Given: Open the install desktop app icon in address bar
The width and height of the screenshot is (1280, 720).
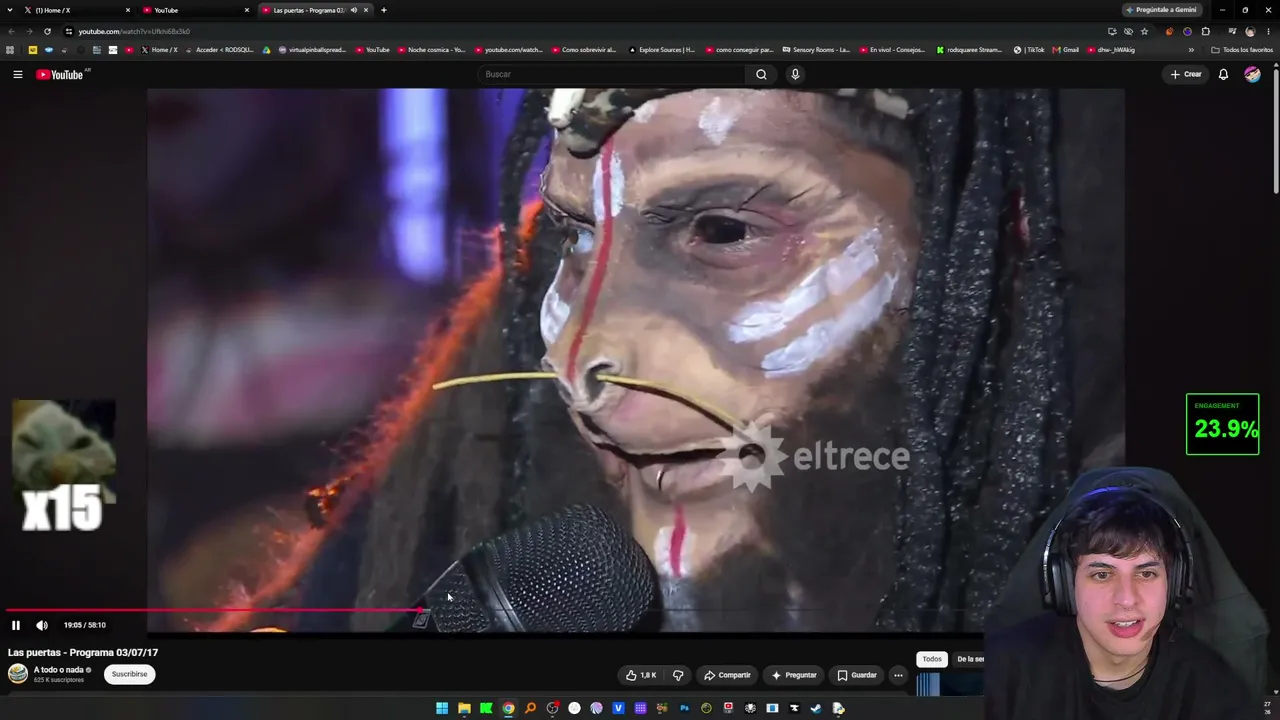Looking at the screenshot, I should pos(1112,31).
